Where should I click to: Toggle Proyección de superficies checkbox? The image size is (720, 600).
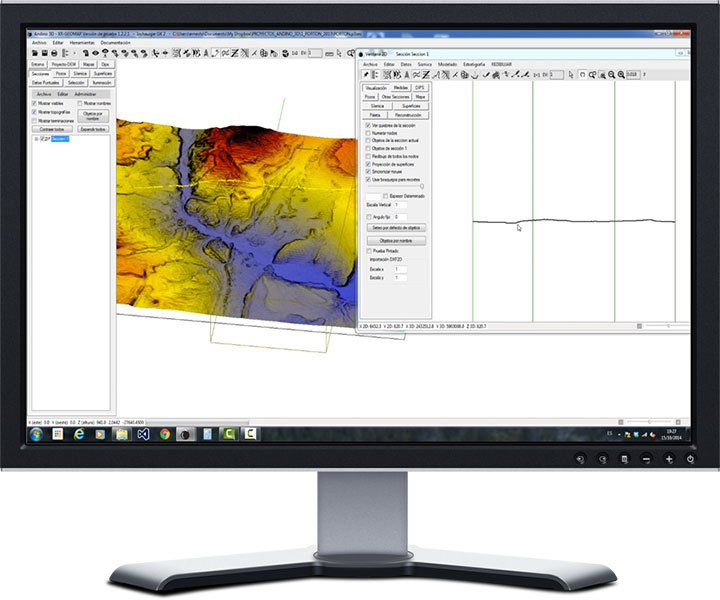coord(368,164)
